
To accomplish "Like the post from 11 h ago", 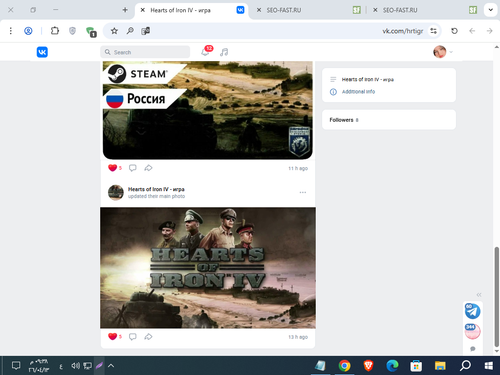I will coord(113,168).
